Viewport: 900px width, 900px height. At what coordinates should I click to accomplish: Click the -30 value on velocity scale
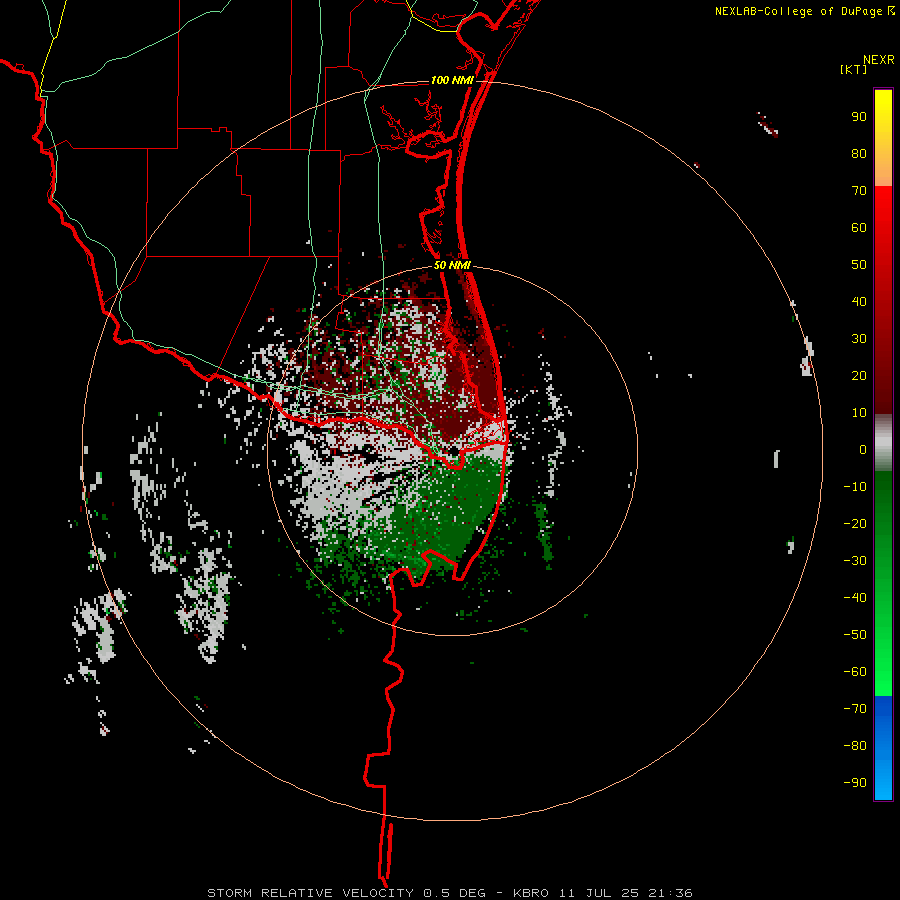point(855,561)
